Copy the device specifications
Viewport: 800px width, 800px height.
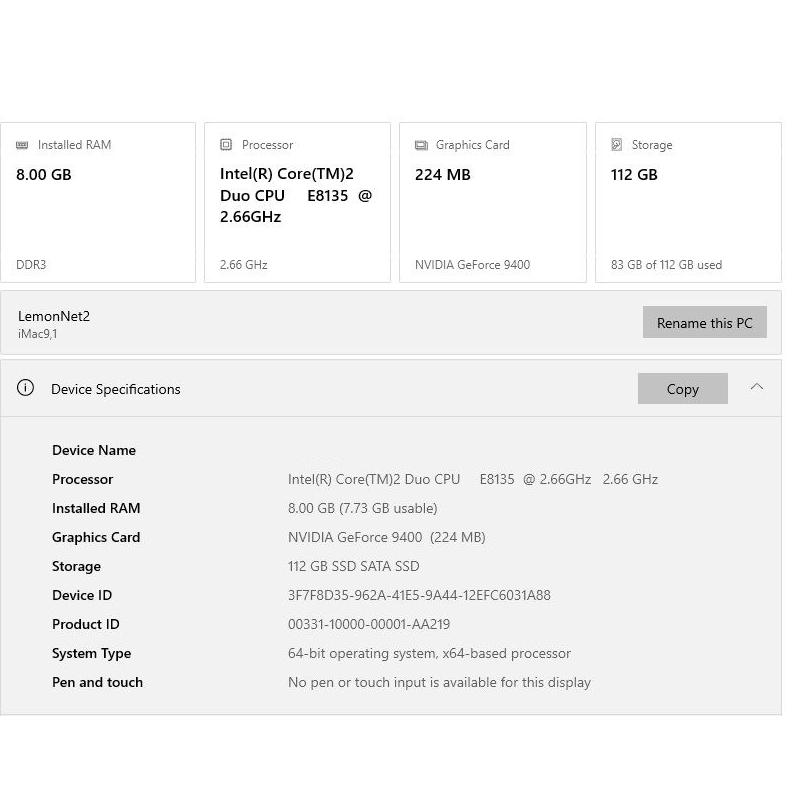click(x=683, y=388)
